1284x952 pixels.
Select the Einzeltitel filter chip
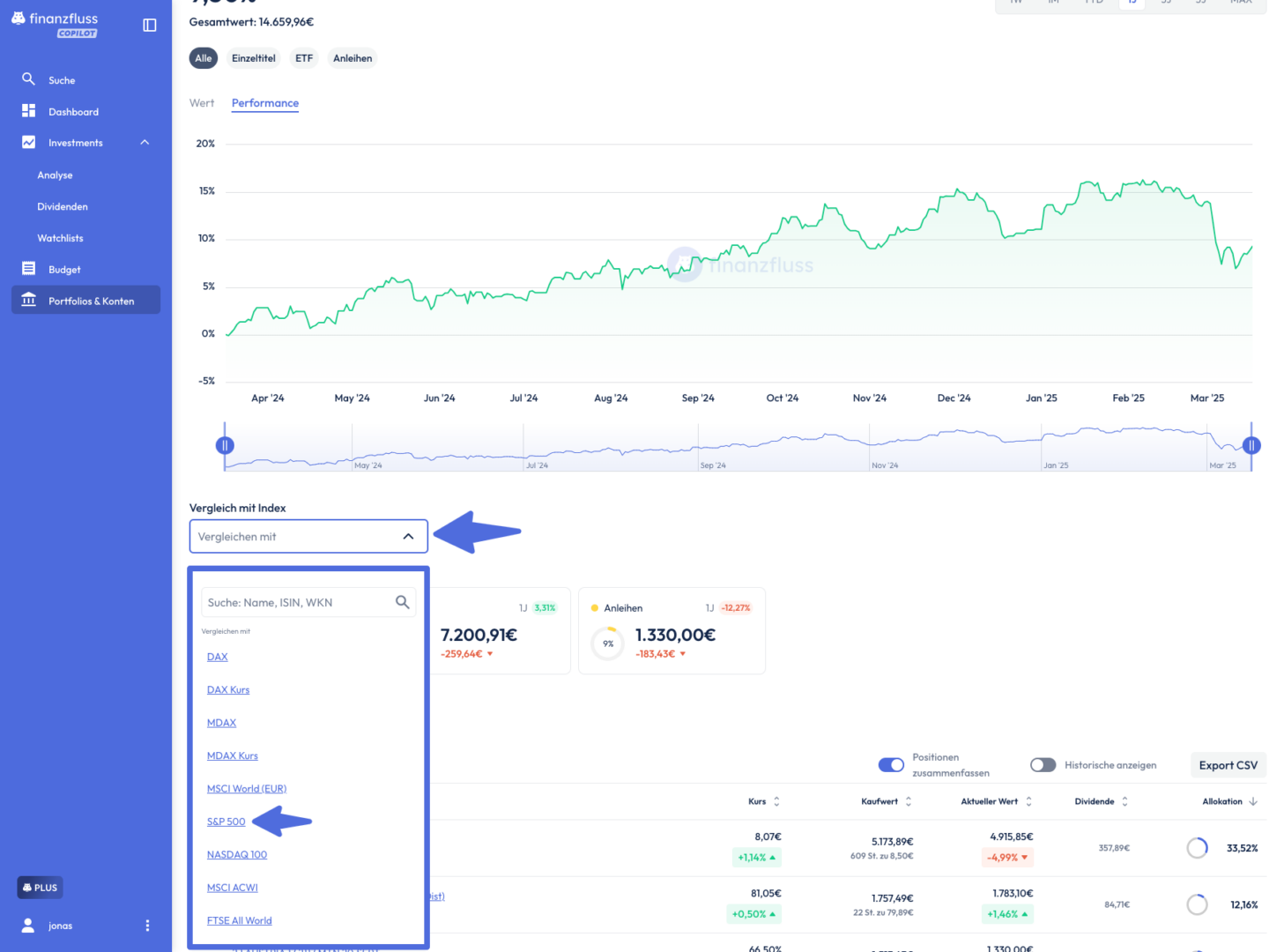[254, 58]
